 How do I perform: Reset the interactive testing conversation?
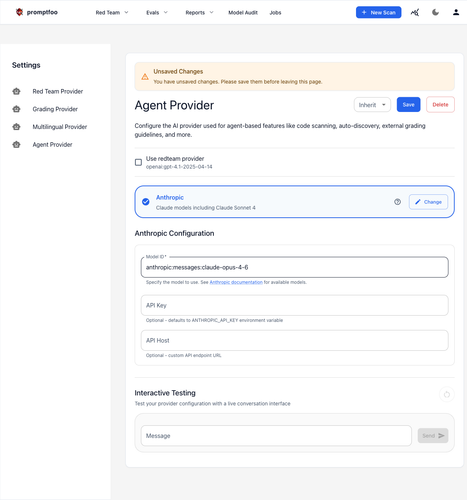pos(447,395)
